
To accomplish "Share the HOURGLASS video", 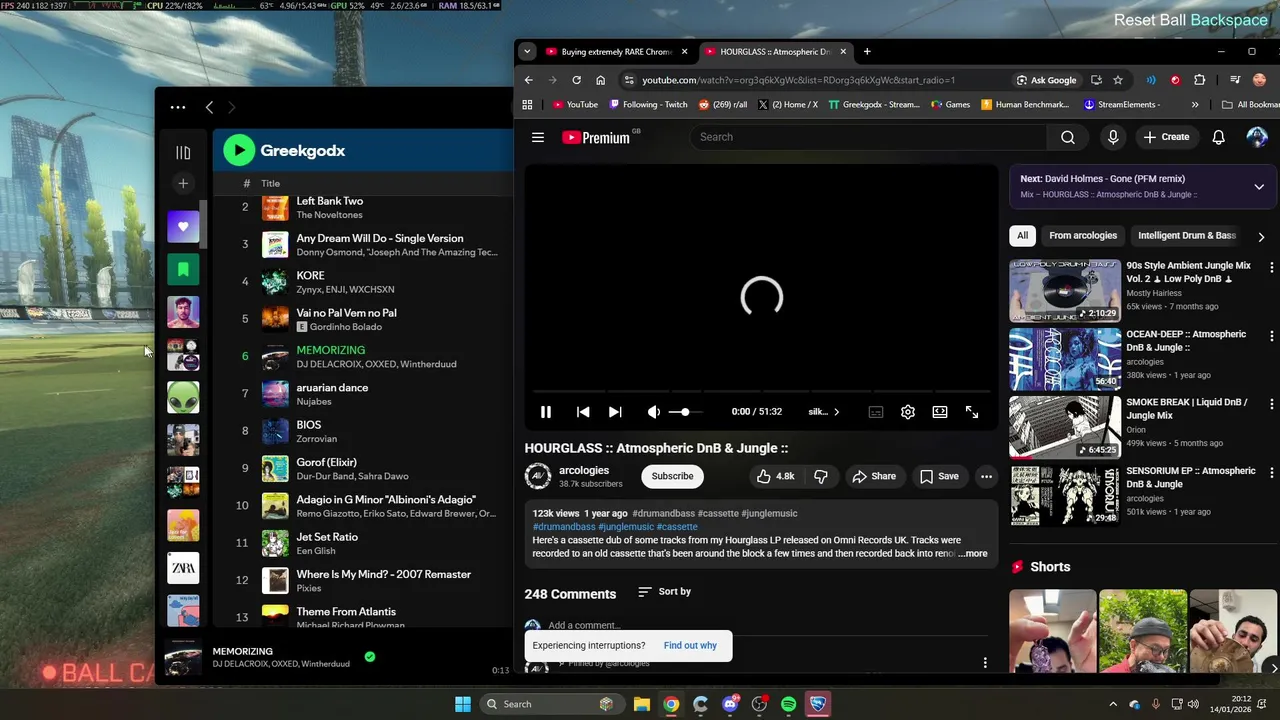I will [874, 477].
